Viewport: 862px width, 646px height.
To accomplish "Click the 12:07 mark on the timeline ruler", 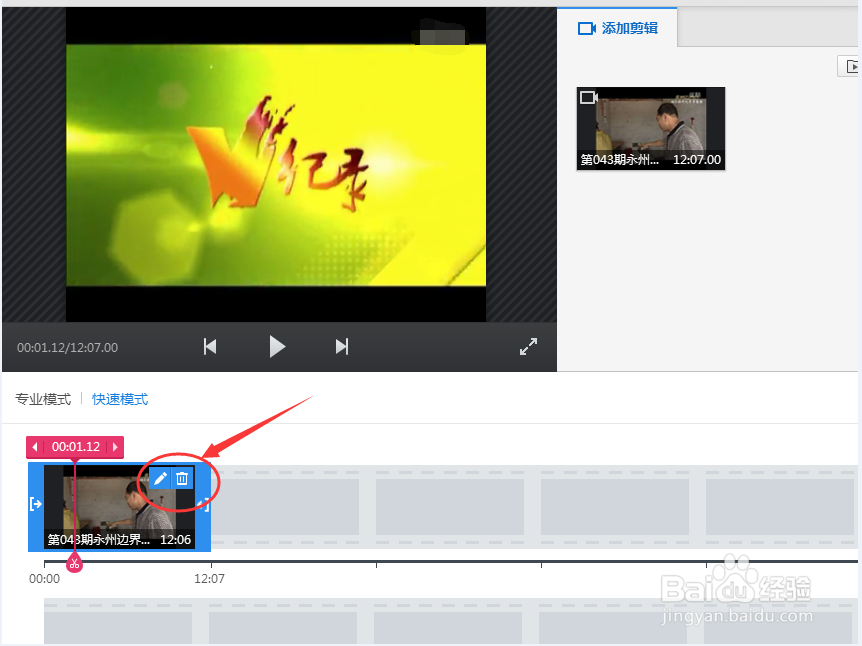I will pyautogui.click(x=209, y=578).
